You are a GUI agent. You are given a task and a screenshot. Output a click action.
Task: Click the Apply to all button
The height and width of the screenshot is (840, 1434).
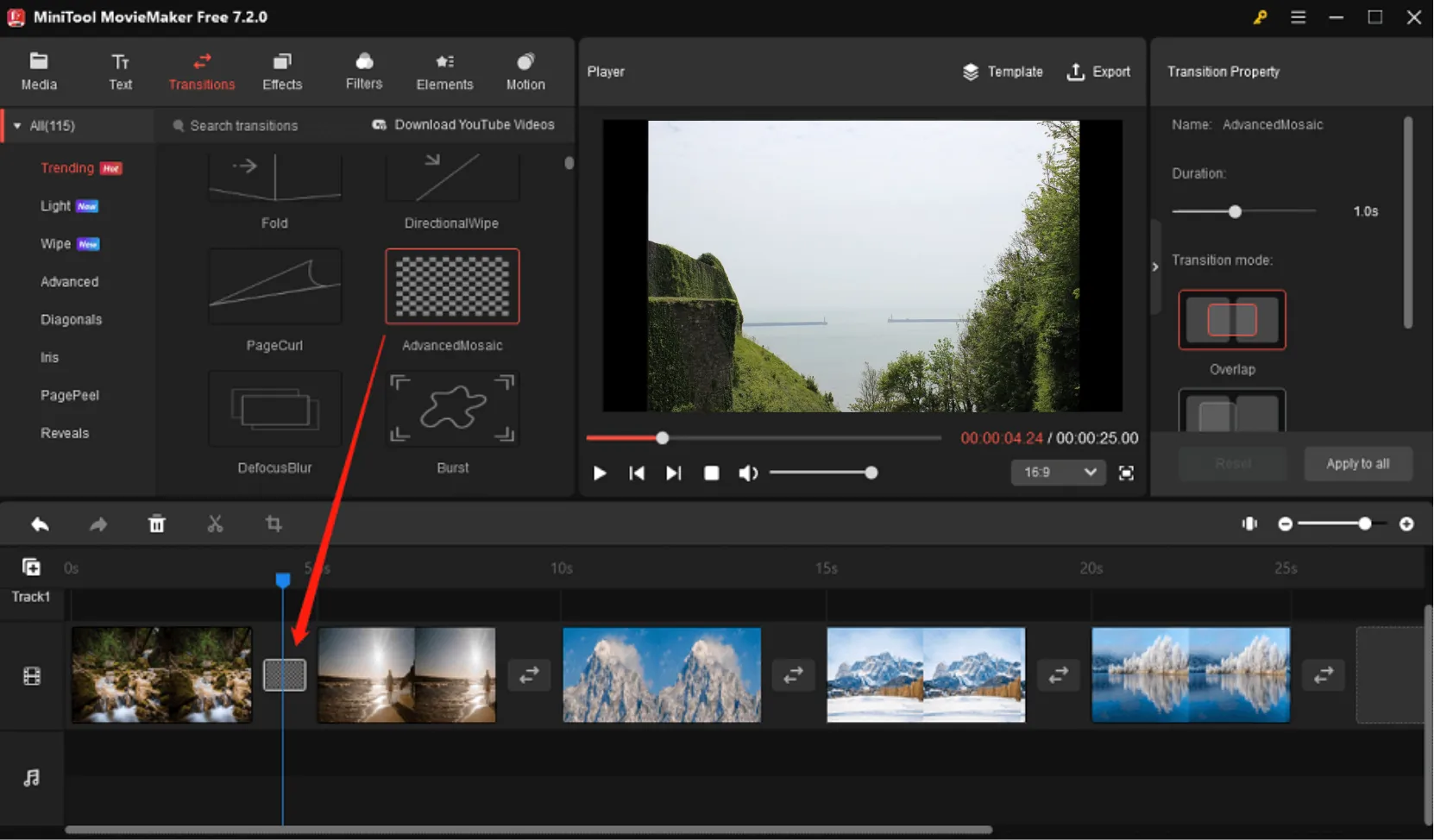[x=1357, y=463]
